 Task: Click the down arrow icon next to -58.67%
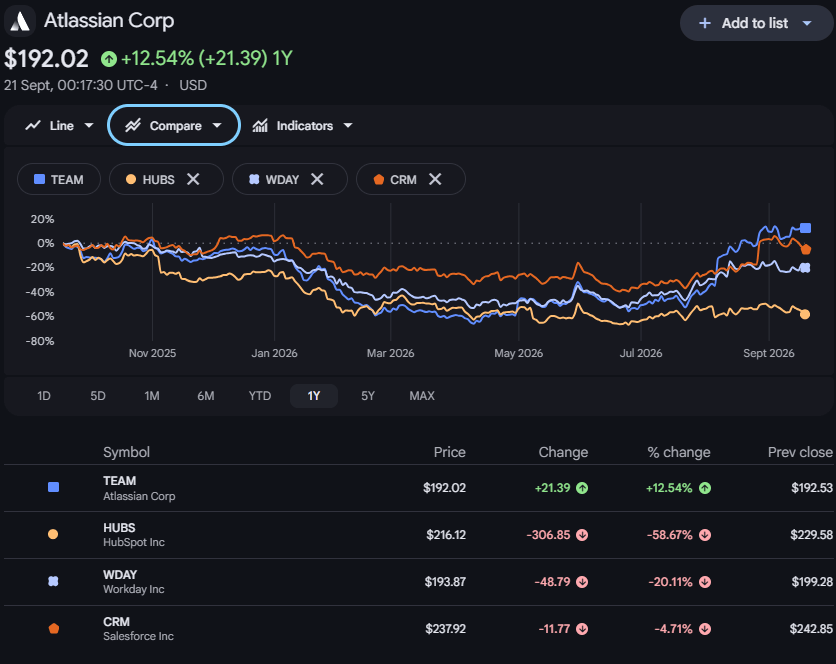[705, 535]
